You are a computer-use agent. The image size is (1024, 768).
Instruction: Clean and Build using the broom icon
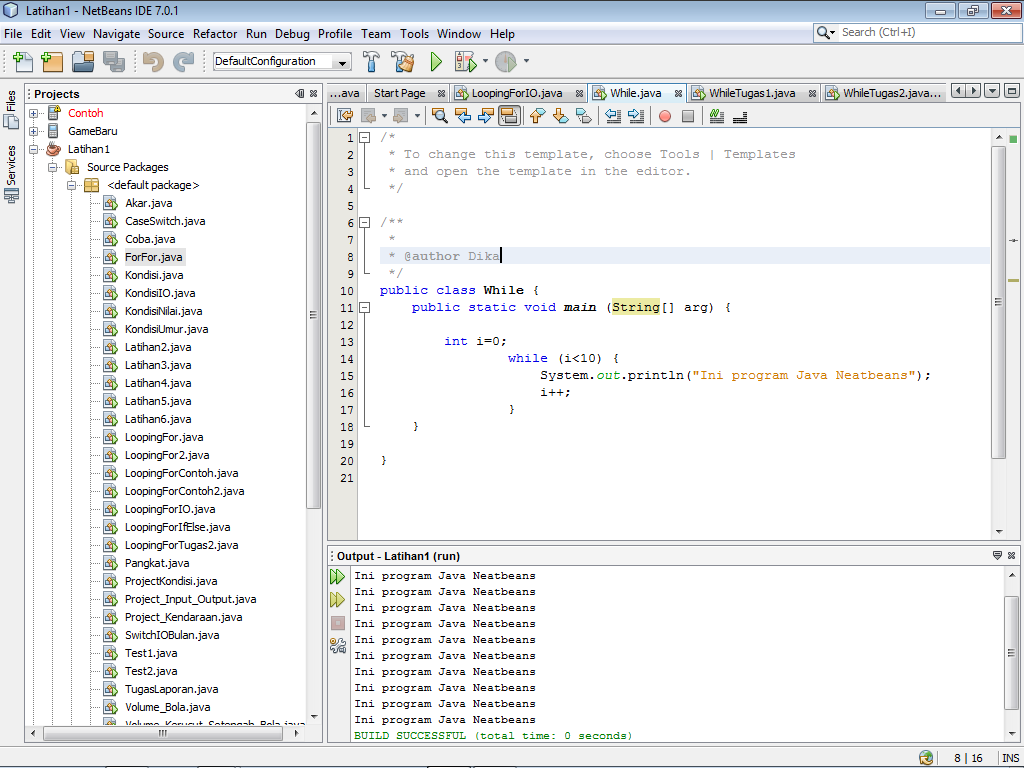tap(401, 61)
